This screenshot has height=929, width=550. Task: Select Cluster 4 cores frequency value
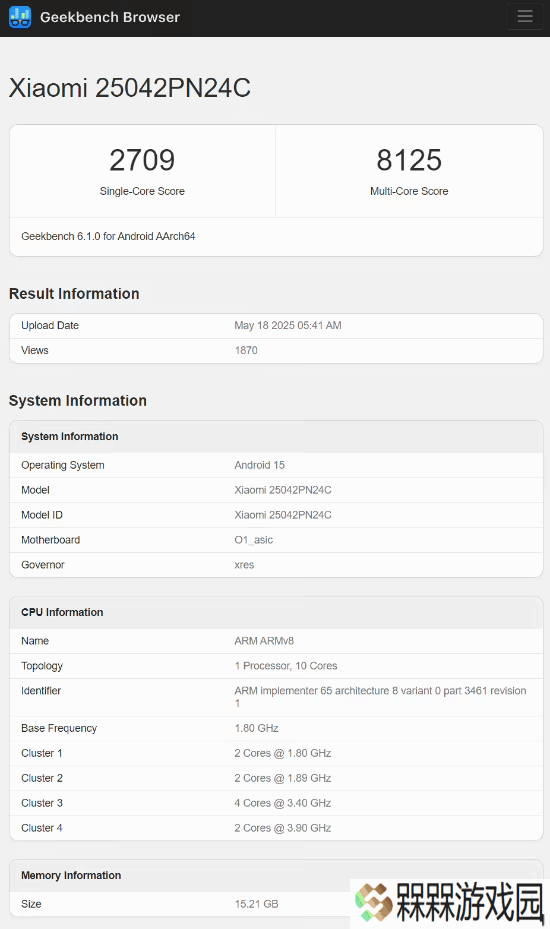tap(283, 828)
